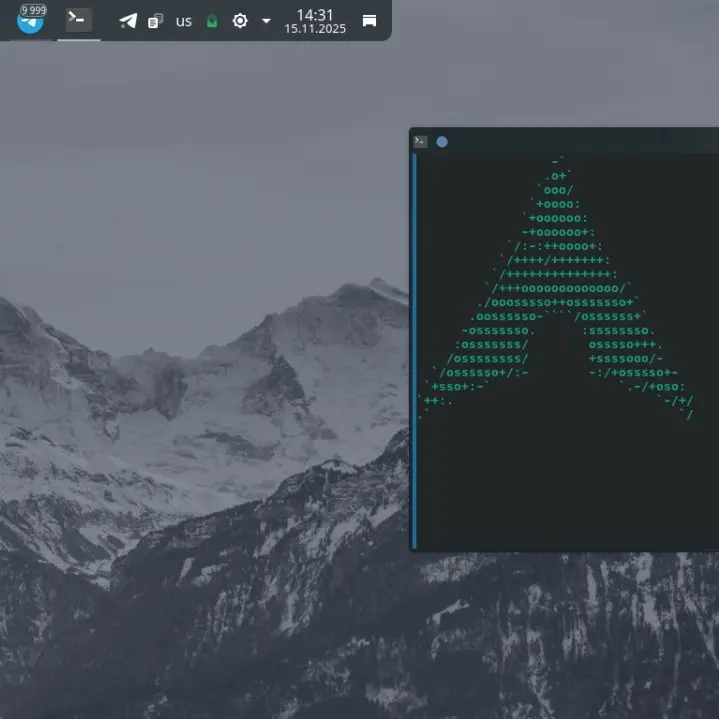Screen dimensions: 719x719
Task: Open the calendar from the 14:31 clock
Action: click(x=315, y=15)
